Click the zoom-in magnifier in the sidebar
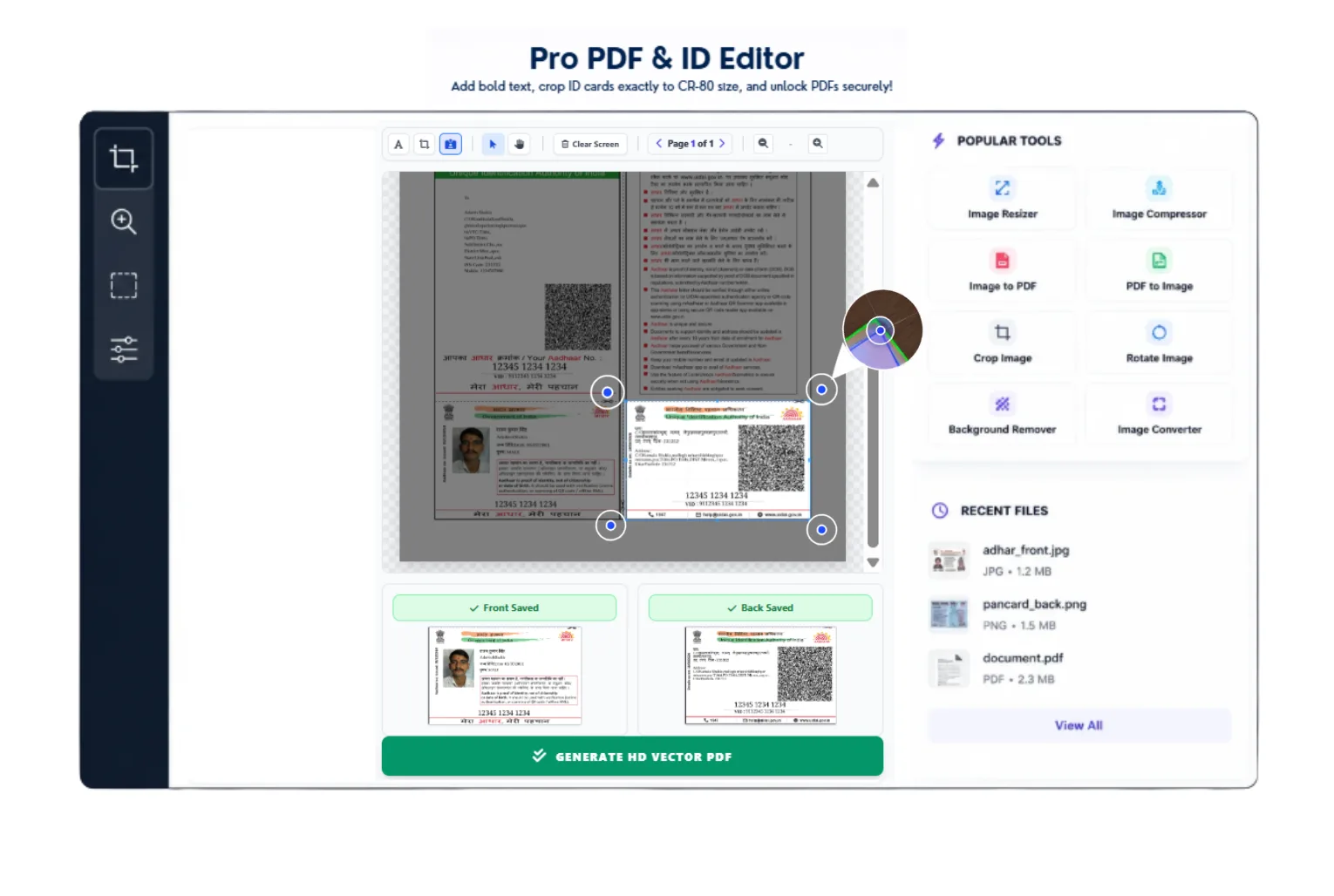 coord(123,221)
